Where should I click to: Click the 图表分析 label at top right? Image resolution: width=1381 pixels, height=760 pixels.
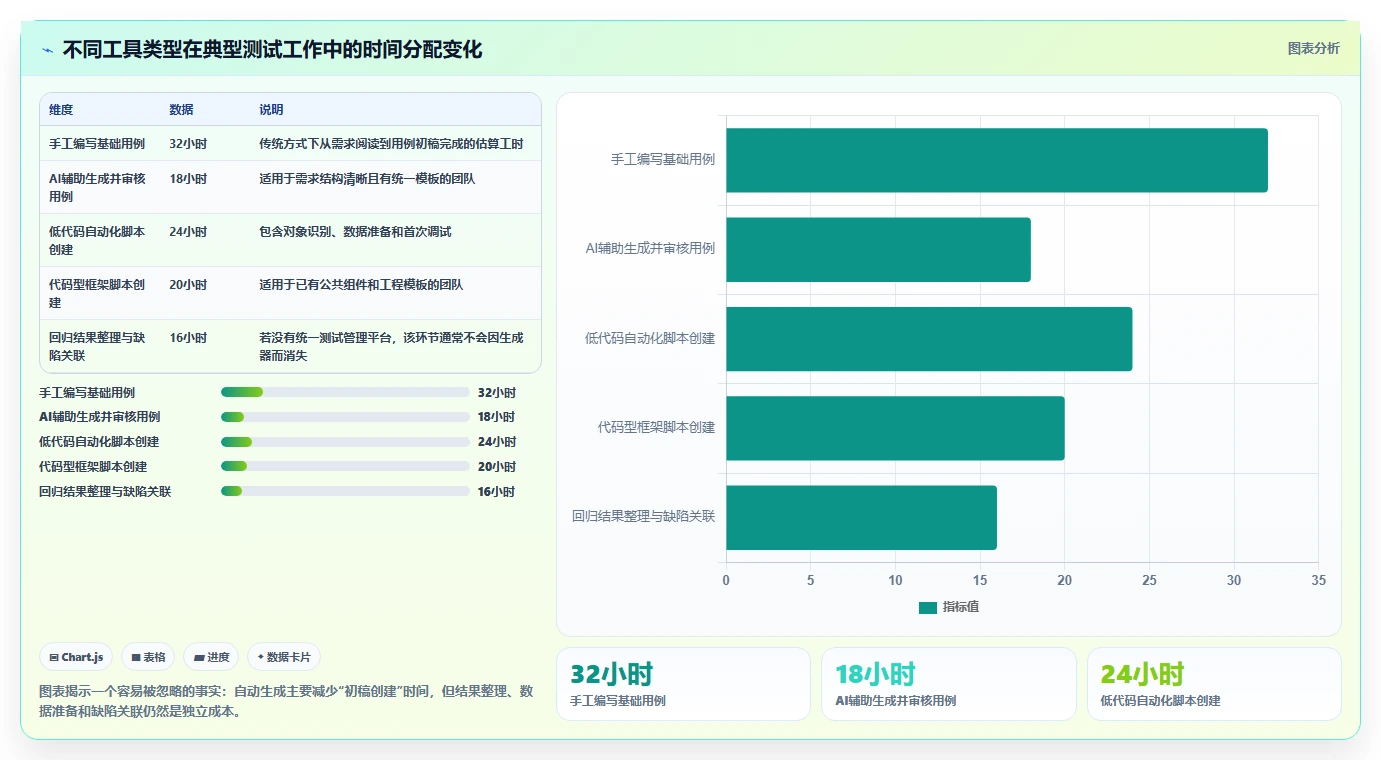point(1313,48)
